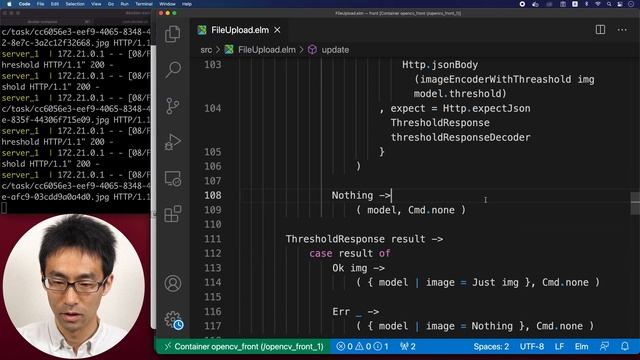The width and height of the screenshot is (640, 360).
Task: Show errors and warnings in status bar
Action: (x=362, y=347)
